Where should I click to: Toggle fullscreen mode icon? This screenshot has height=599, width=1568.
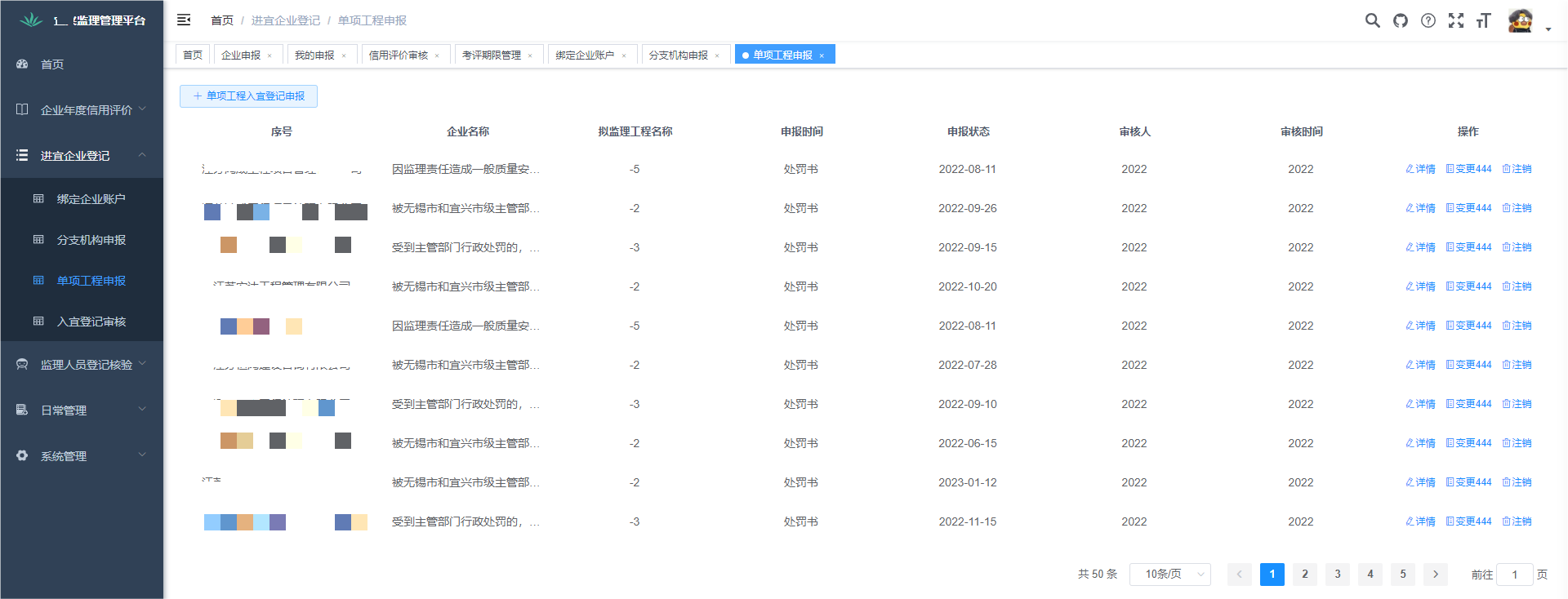[1456, 20]
